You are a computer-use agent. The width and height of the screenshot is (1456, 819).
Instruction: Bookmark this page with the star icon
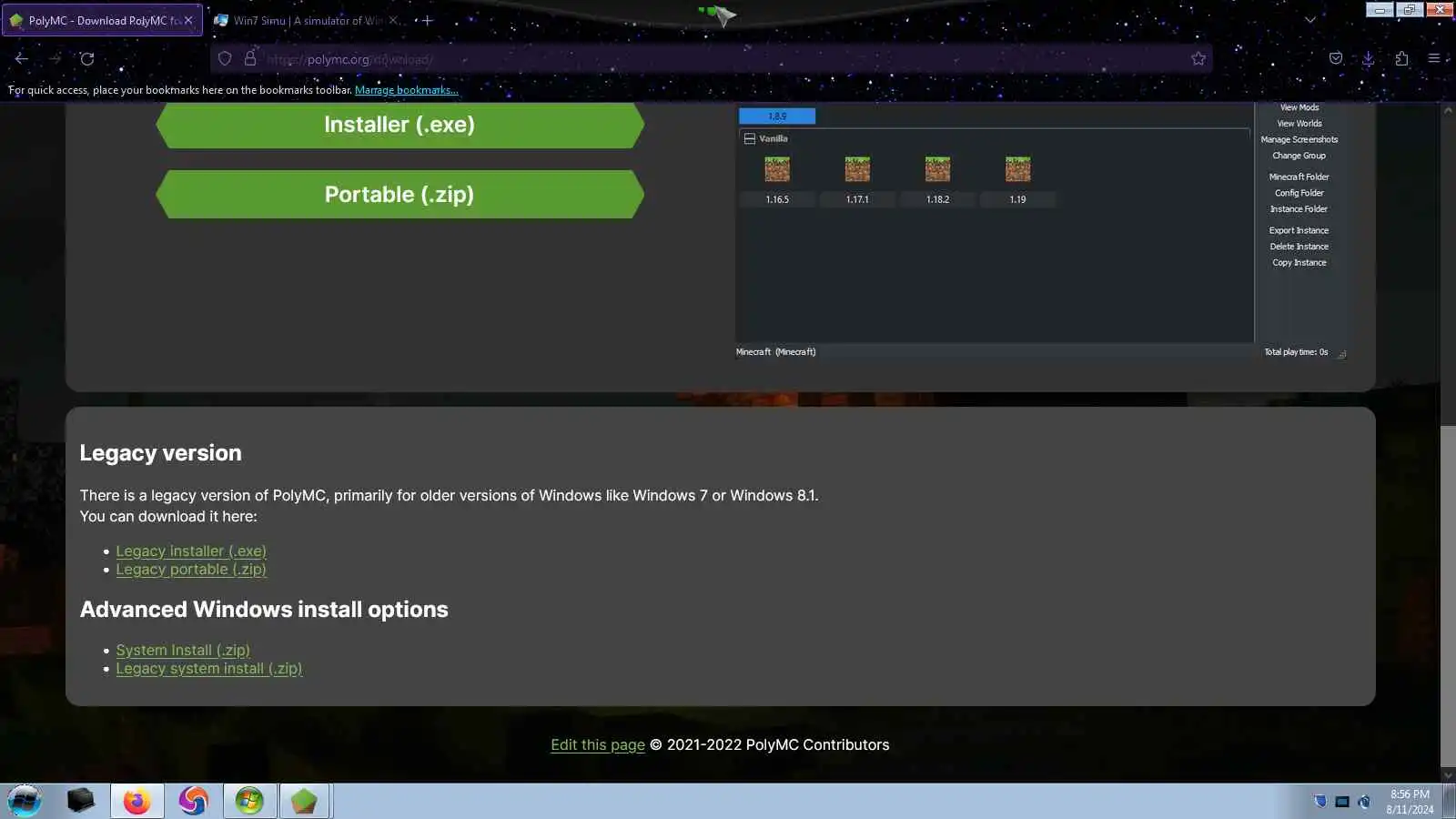pos(1198,58)
